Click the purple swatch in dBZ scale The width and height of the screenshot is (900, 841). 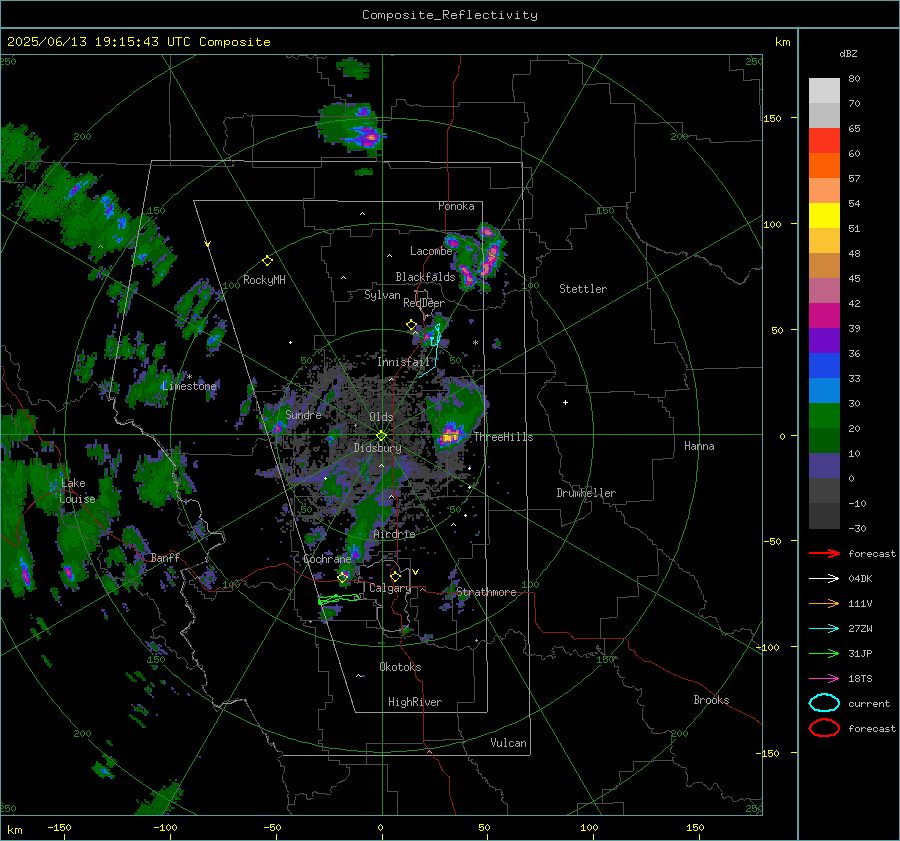pyautogui.click(x=824, y=340)
